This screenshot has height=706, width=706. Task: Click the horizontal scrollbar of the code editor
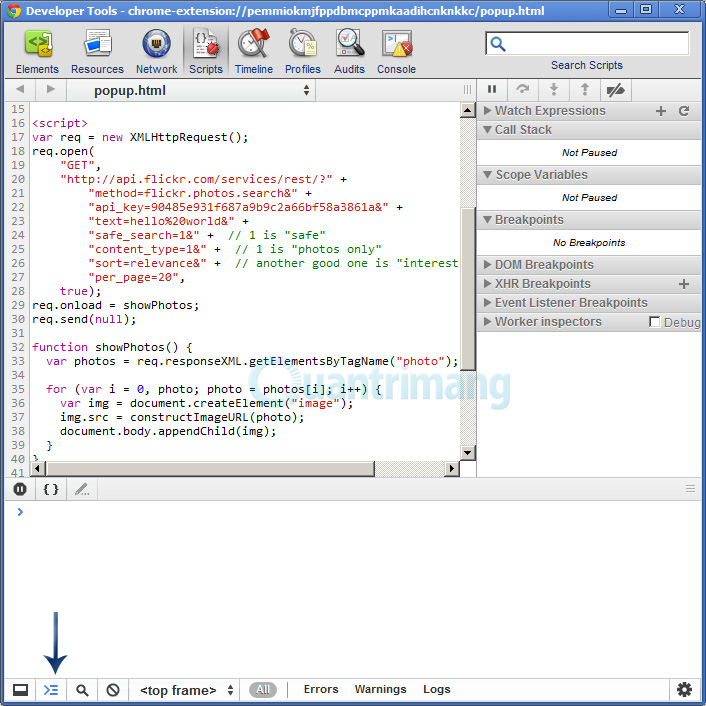pos(210,469)
